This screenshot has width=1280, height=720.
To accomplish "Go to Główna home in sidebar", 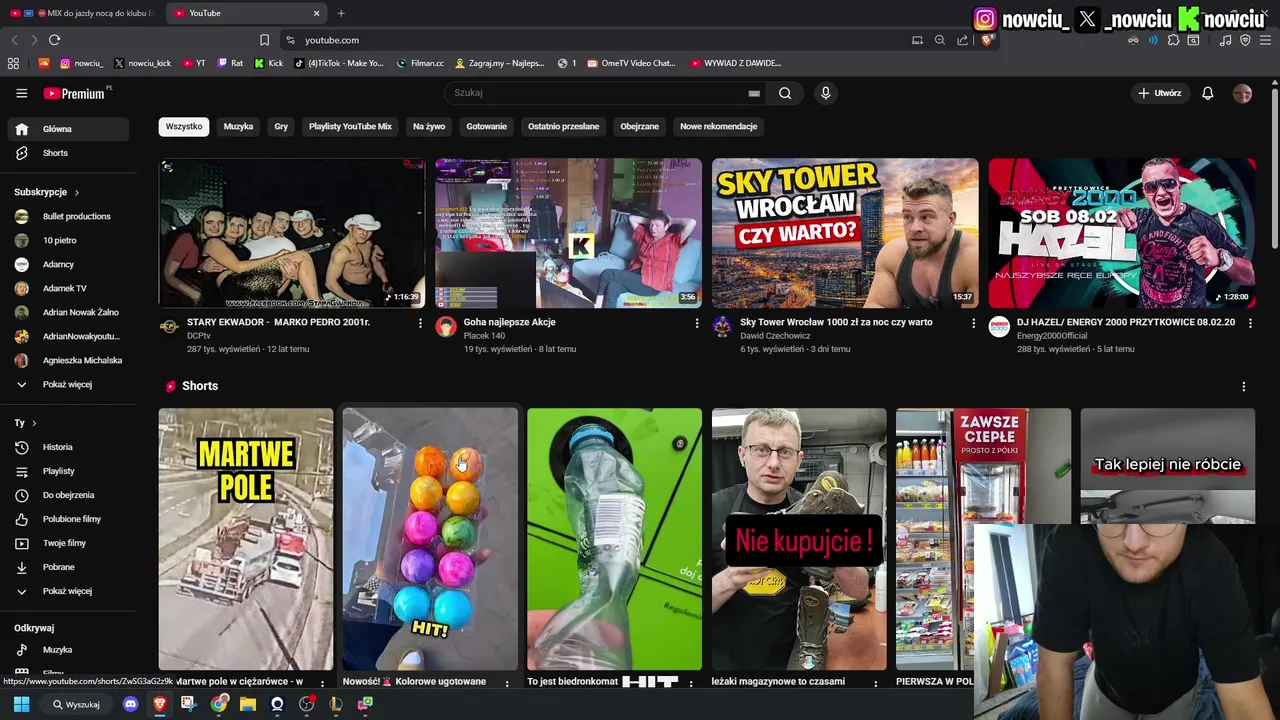I will (x=68, y=129).
